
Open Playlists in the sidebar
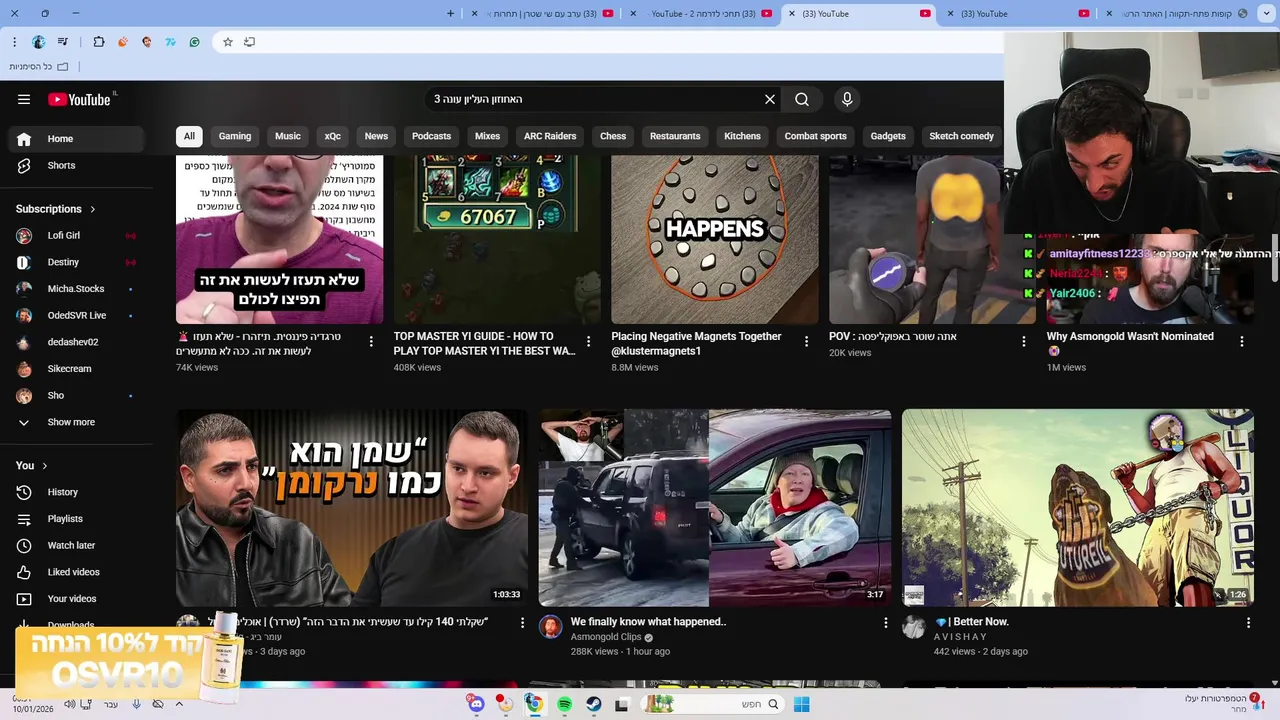pyautogui.click(x=77, y=519)
